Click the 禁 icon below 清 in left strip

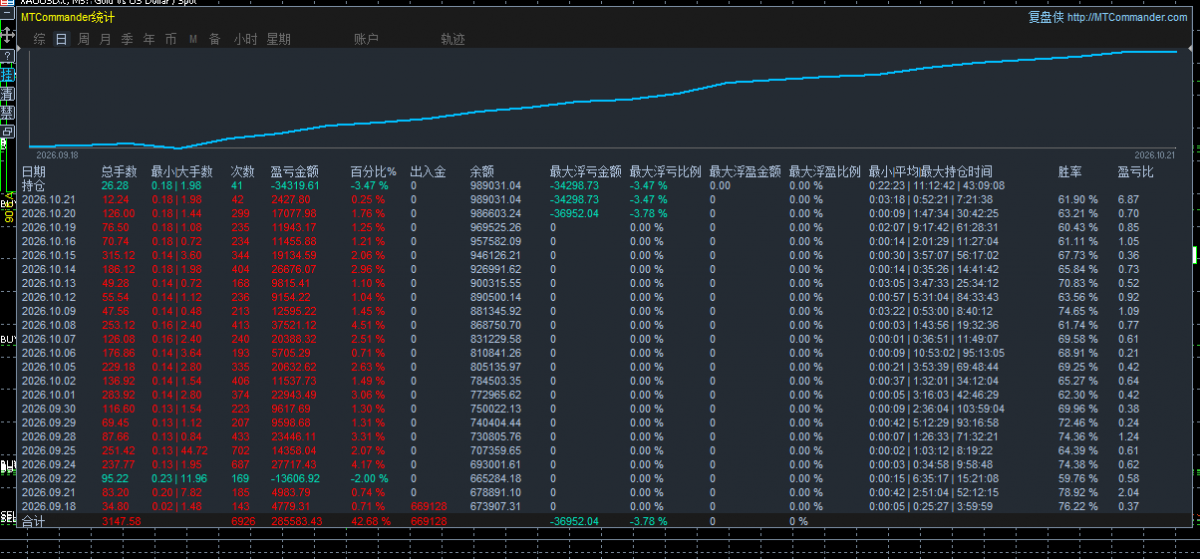coord(7,113)
